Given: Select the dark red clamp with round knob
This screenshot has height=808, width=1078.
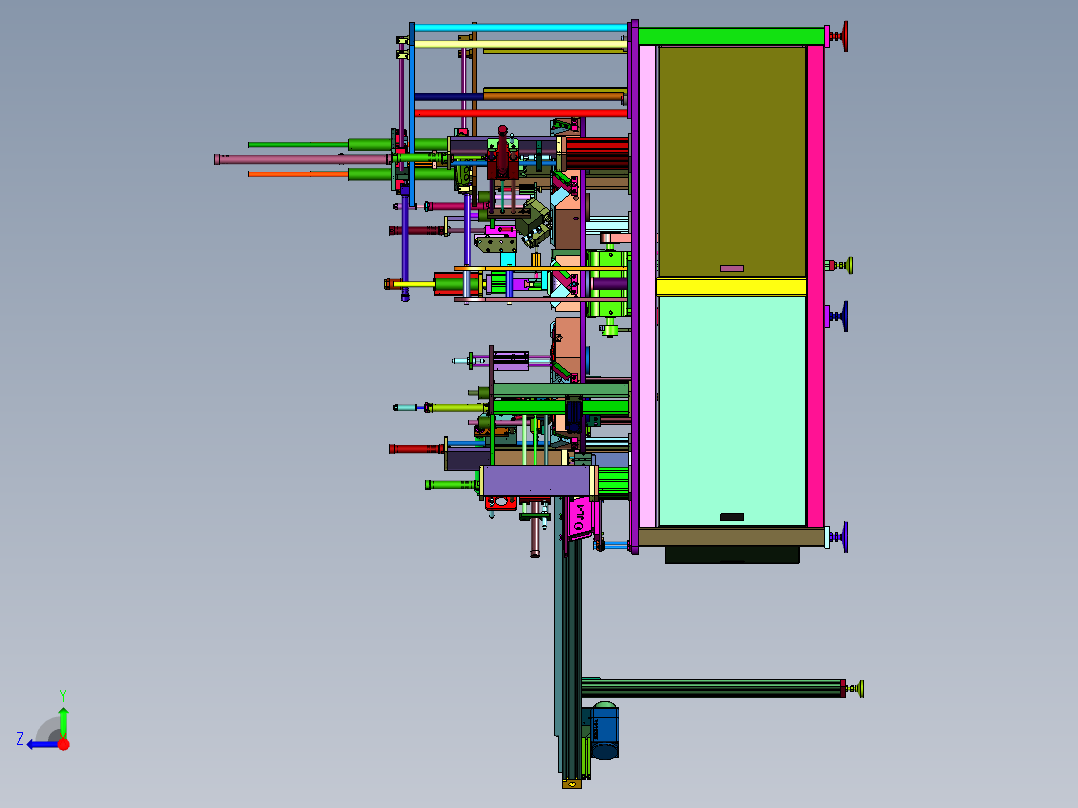Looking at the screenshot, I should pyautogui.click(x=503, y=155).
